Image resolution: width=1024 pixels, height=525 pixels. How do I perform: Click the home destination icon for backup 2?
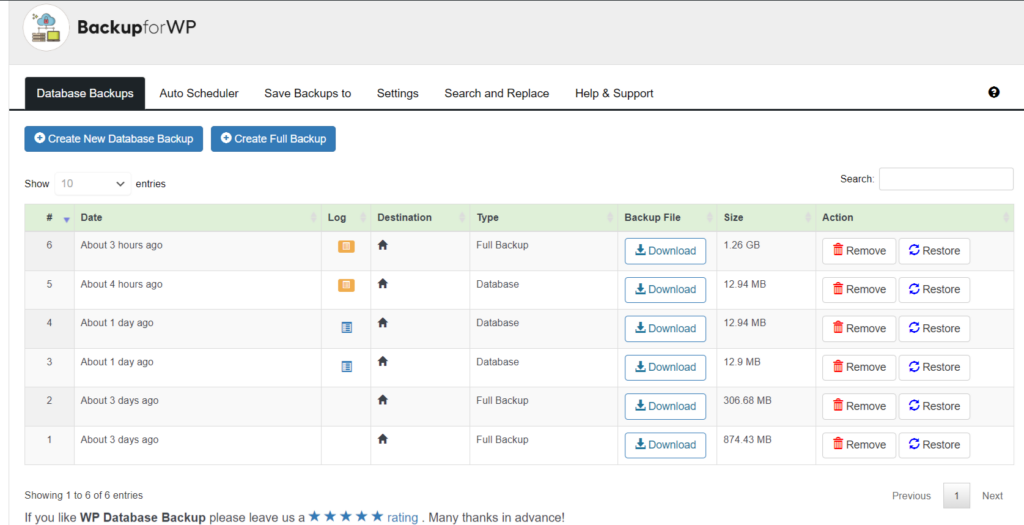click(383, 400)
